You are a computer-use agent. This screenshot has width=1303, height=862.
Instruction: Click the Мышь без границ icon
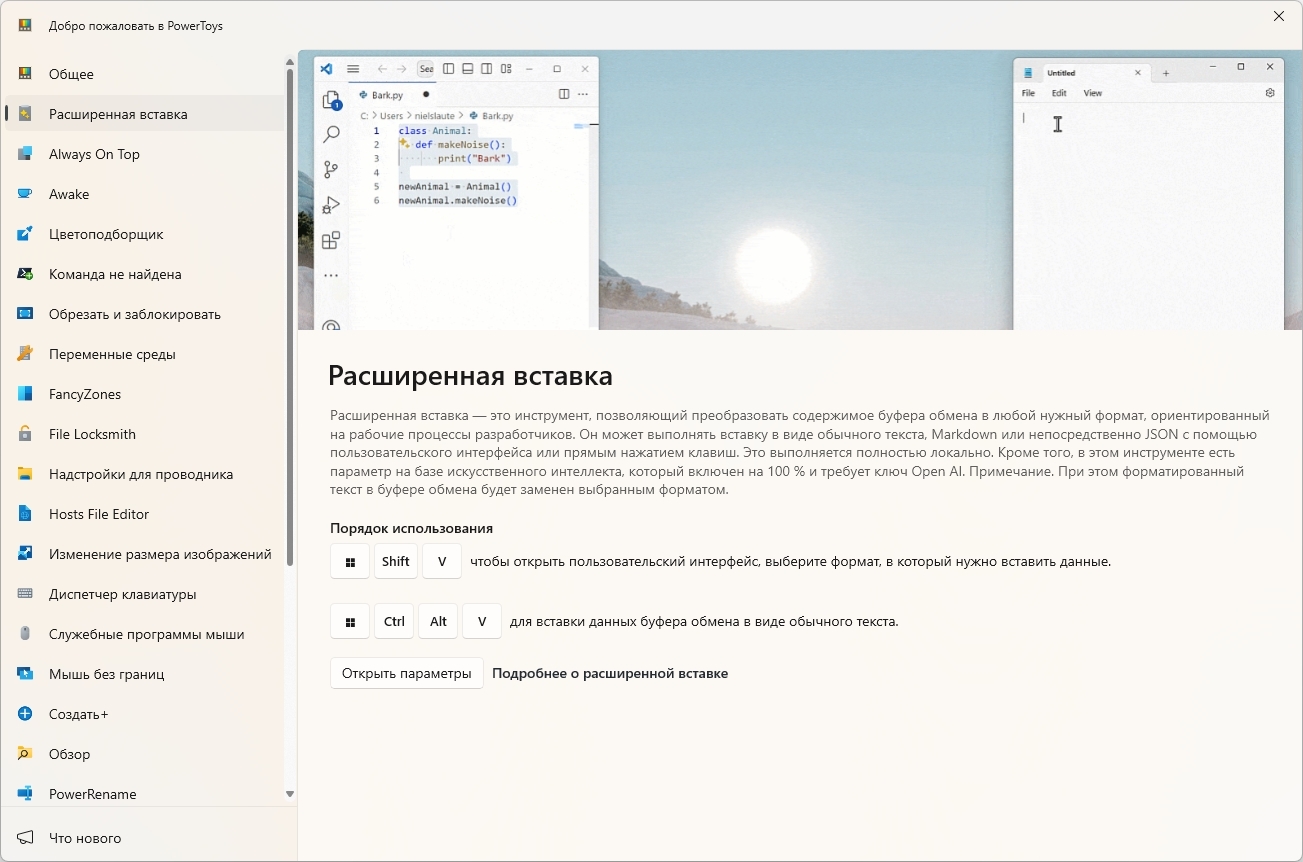(x=26, y=674)
